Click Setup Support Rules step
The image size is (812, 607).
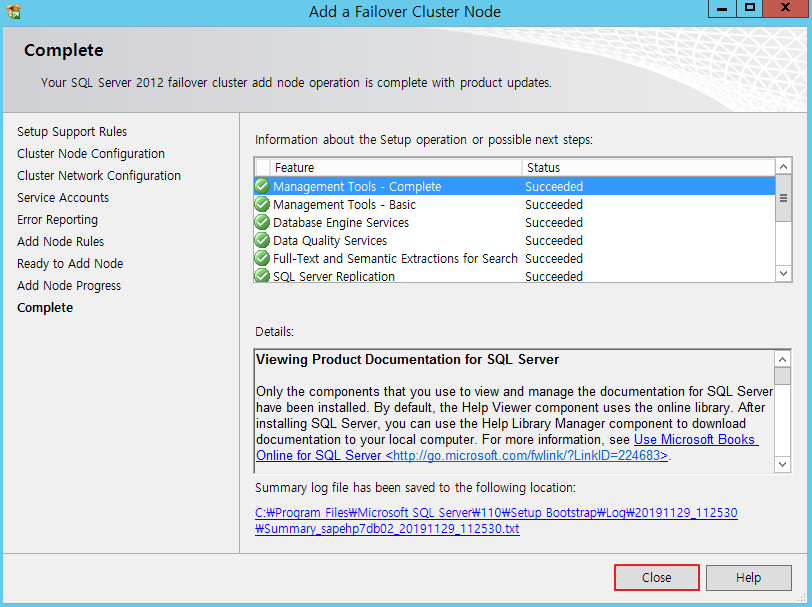coord(72,132)
